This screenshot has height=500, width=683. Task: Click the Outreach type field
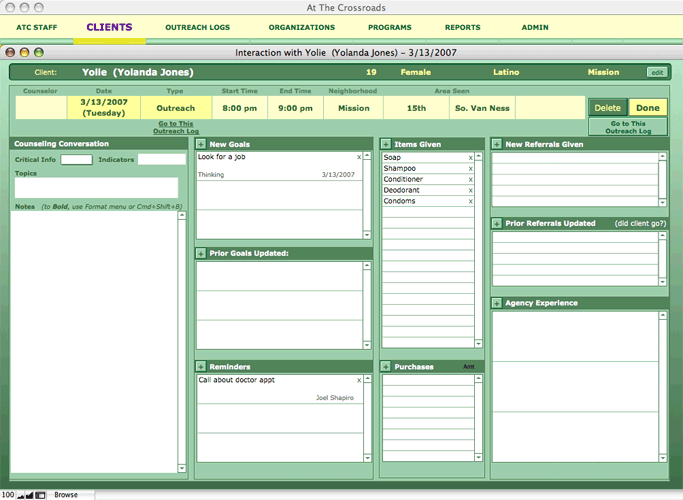point(176,108)
